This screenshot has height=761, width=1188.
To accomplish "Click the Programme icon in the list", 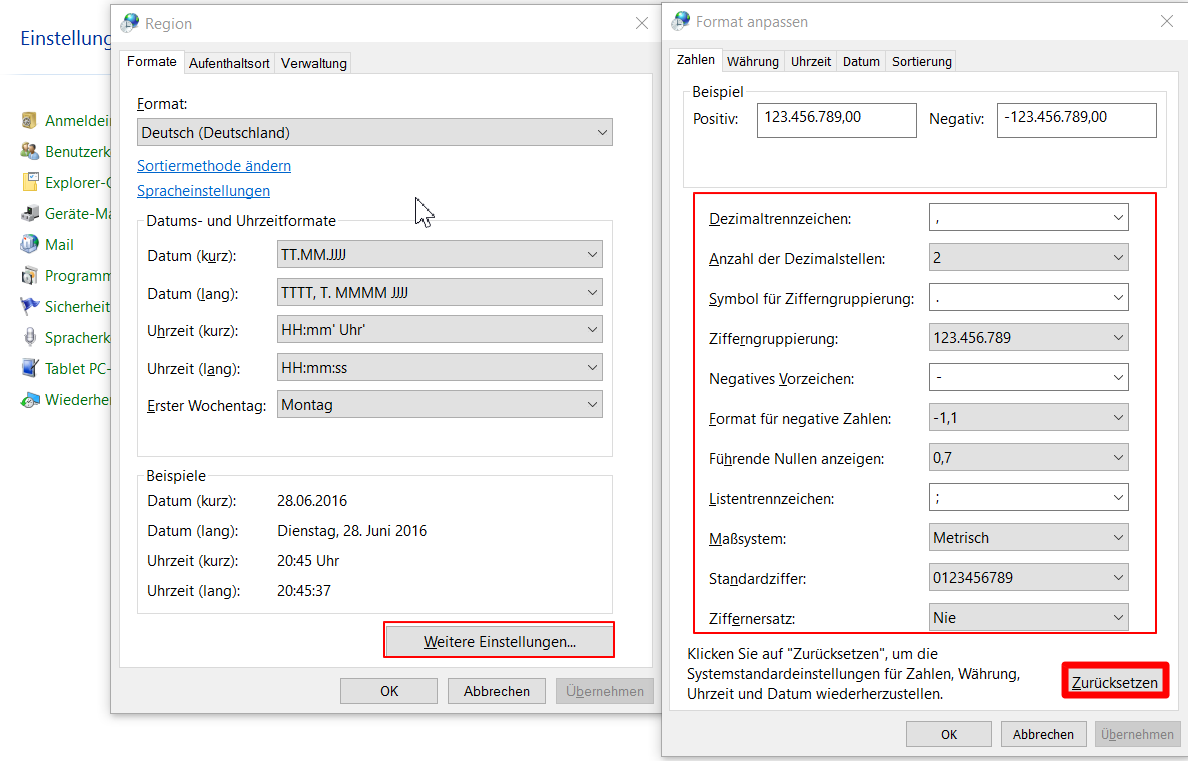I will click(x=30, y=275).
